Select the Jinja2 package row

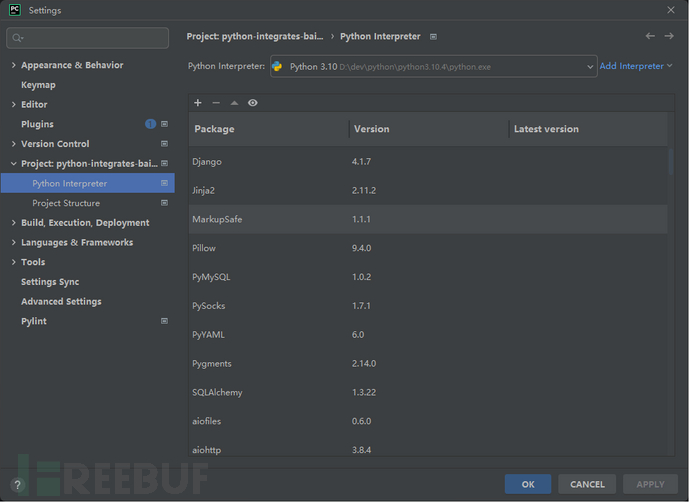428,190
